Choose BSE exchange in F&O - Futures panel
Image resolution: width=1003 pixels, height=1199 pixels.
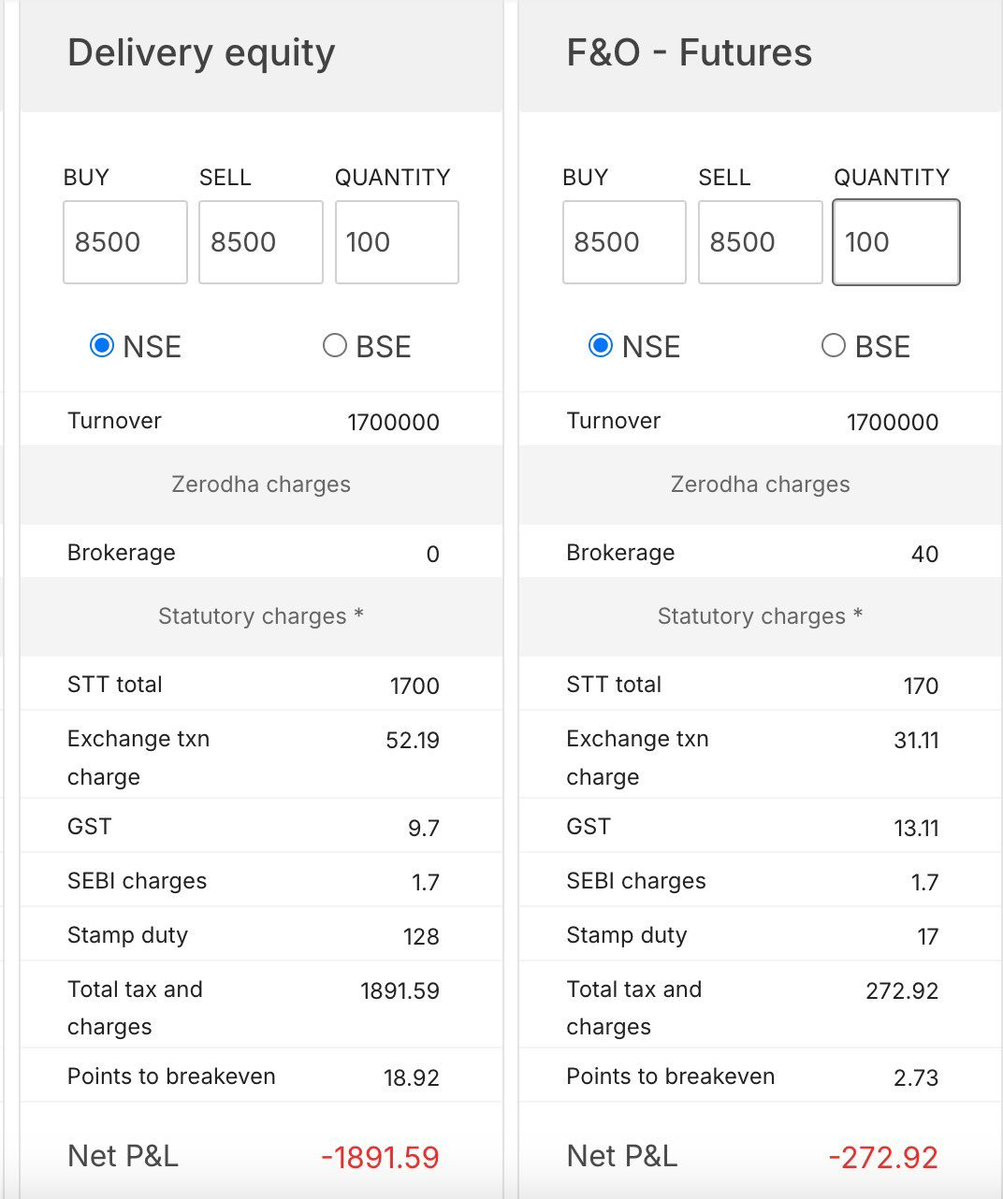(833, 346)
